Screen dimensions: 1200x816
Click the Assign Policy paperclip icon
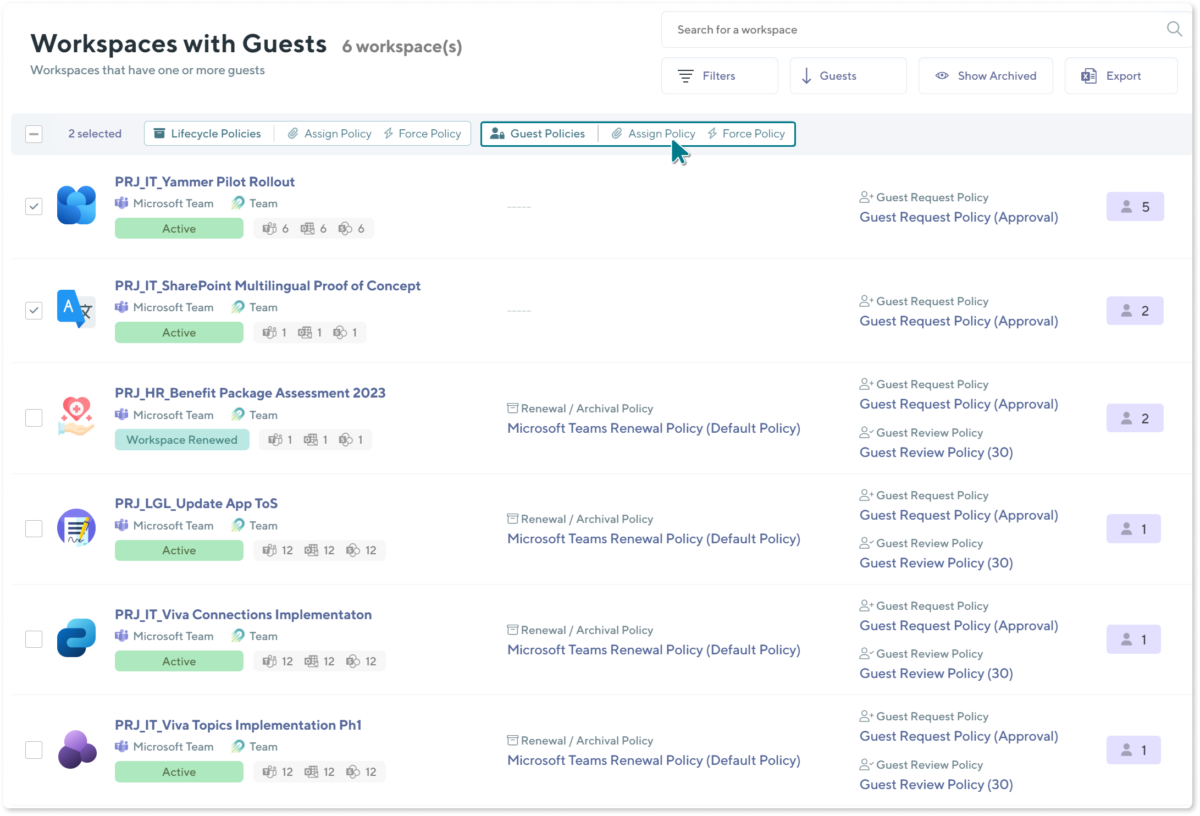(x=618, y=133)
